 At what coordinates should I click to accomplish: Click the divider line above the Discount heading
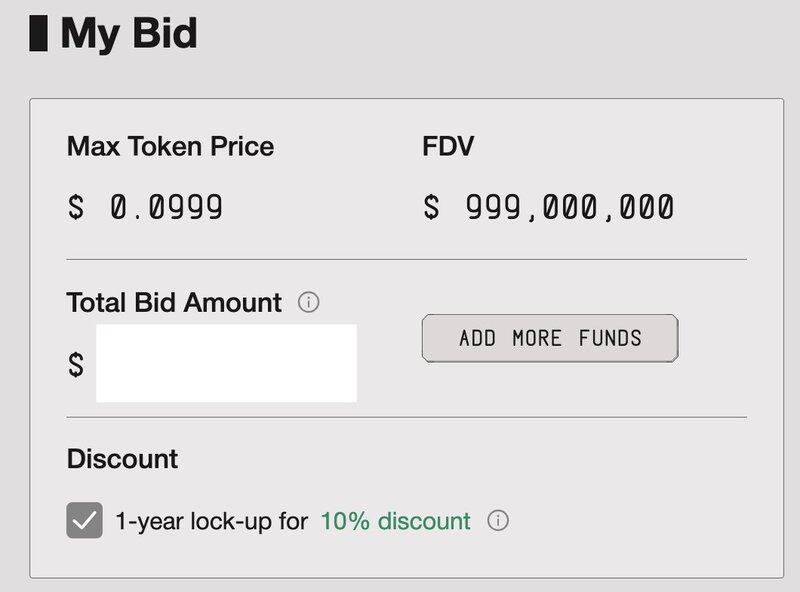(x=406, y=417)
